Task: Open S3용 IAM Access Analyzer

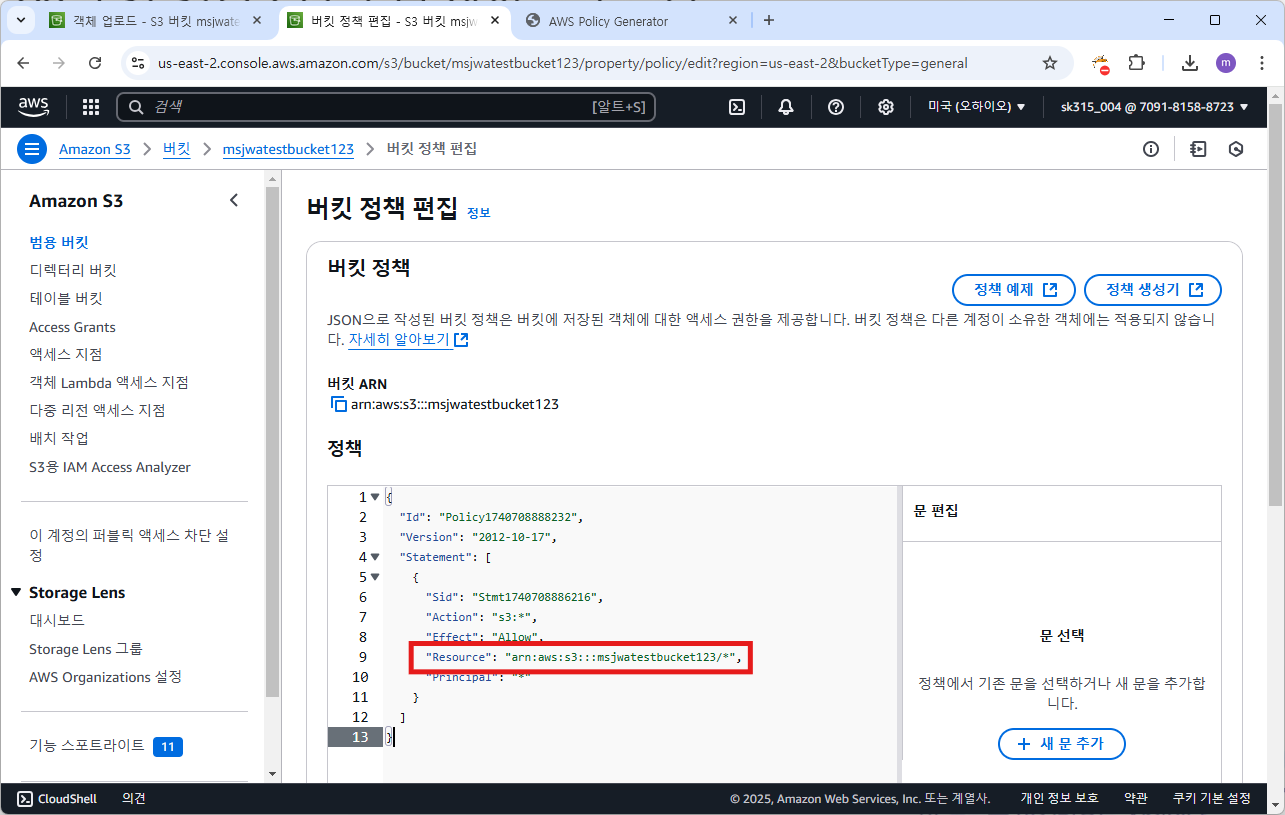Action: point(110,467)
